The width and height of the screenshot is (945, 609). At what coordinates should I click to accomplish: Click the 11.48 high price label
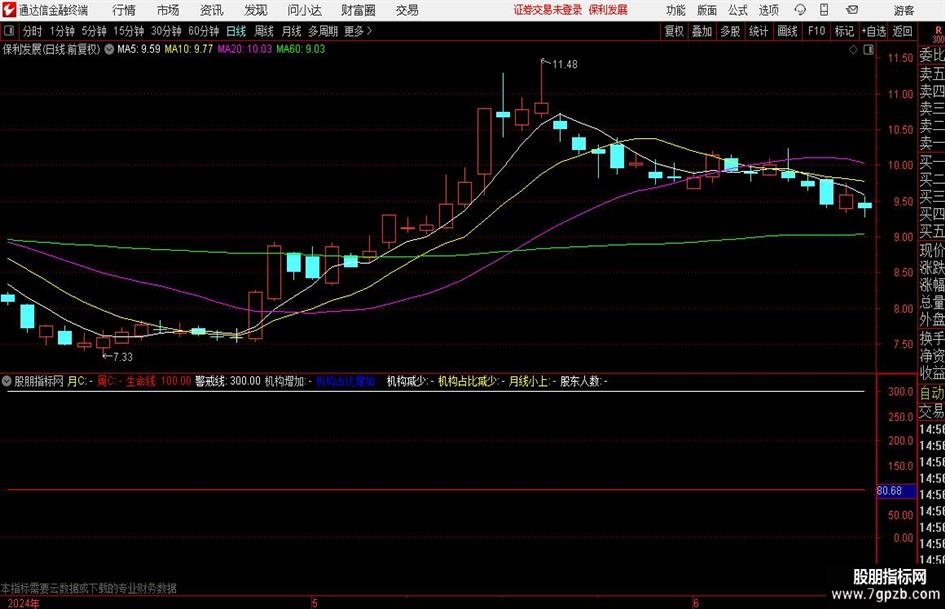pos(565,65)
